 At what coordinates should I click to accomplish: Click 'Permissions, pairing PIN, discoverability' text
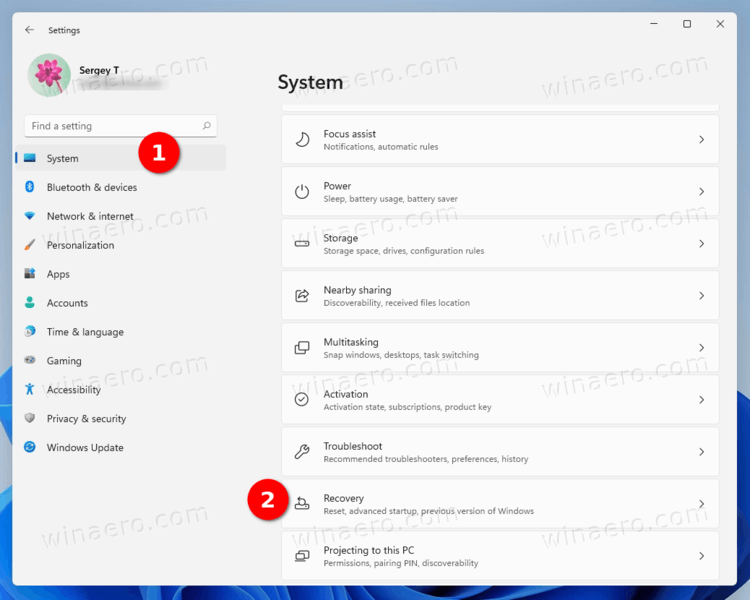tap(401, 563)
